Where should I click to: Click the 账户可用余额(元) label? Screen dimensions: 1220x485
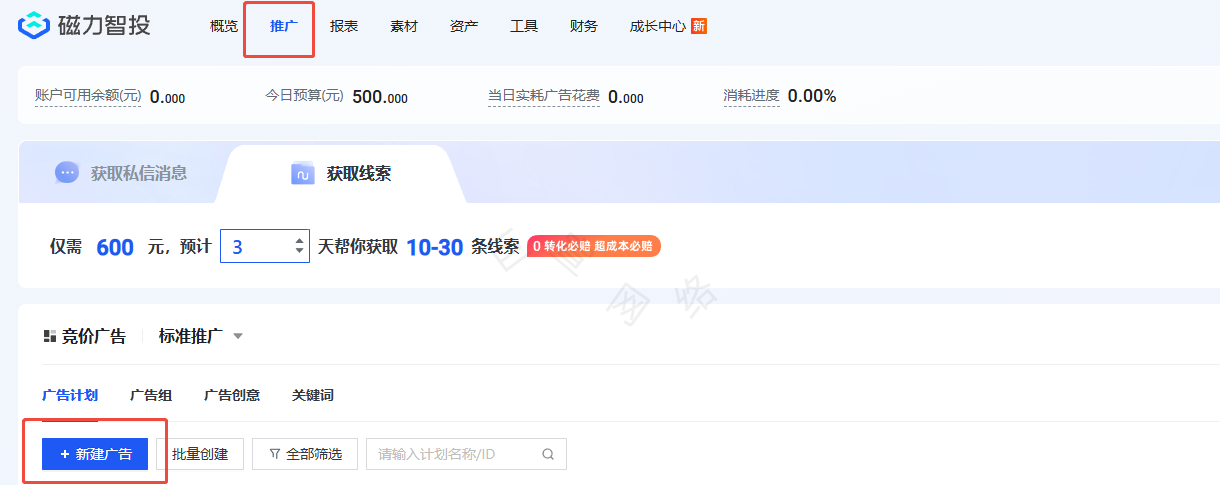(x=88, y=96)
